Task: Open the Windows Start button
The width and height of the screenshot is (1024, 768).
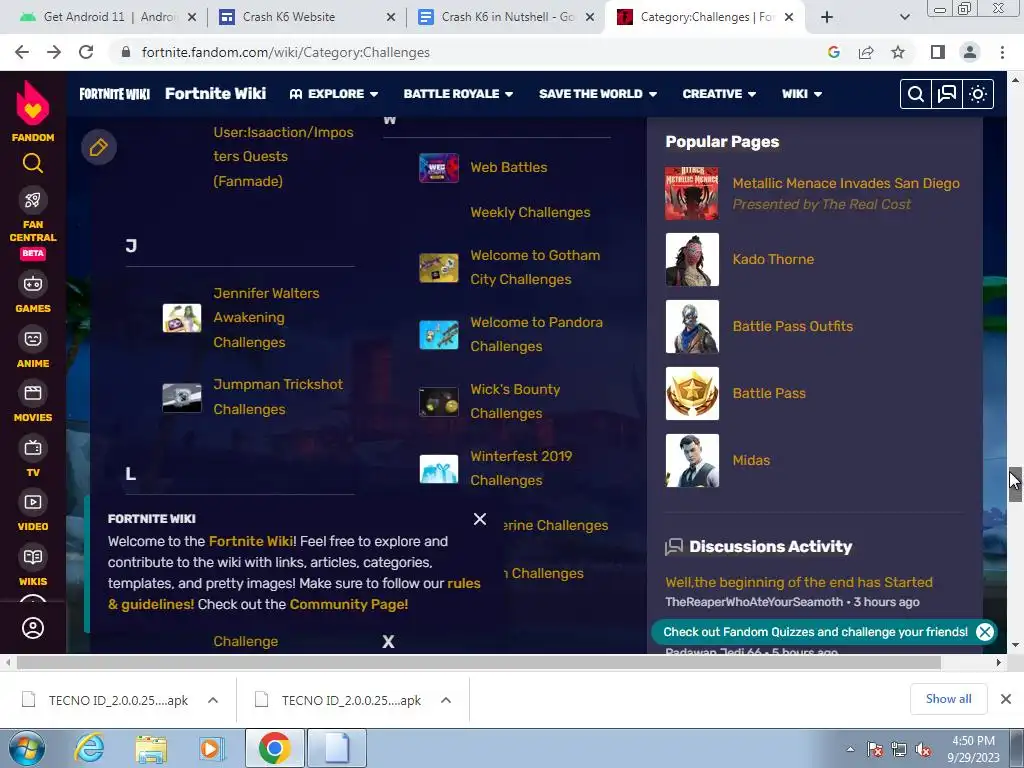Action: [x=26, y=749]
